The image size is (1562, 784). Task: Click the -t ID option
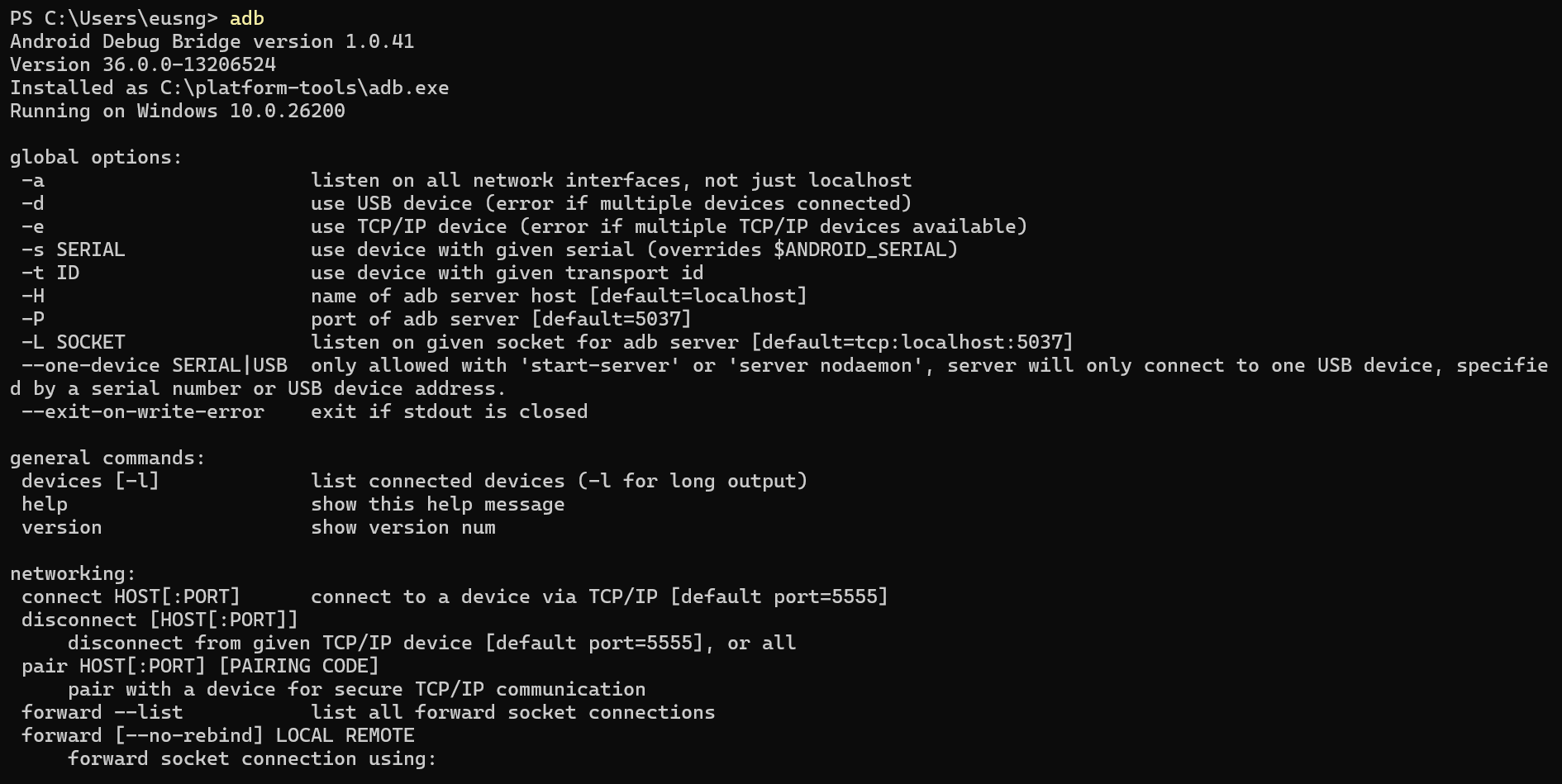[x=50, y=273]
